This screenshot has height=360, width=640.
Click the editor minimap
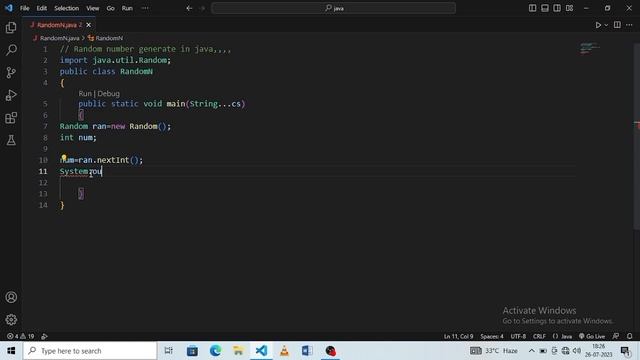(590, 48)
